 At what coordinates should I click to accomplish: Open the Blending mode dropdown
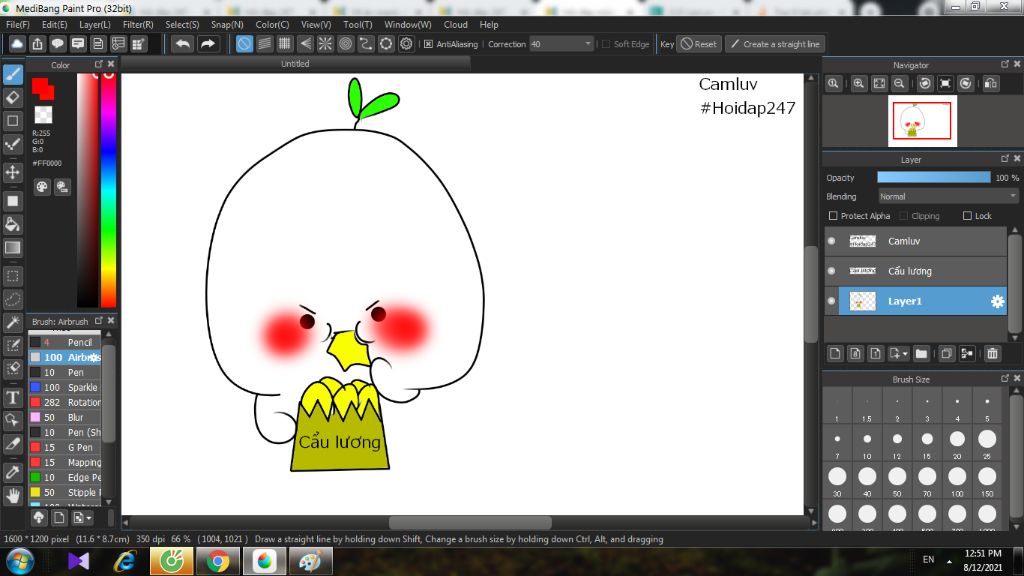947,197
